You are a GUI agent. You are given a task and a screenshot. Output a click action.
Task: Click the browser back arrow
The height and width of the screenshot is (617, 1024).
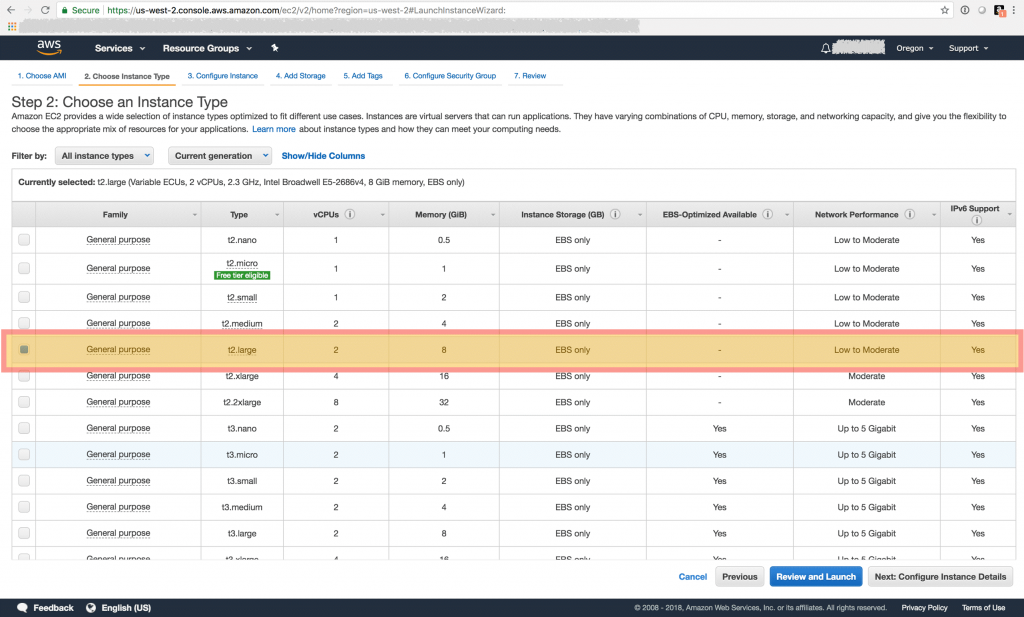[x=10, y=10]
